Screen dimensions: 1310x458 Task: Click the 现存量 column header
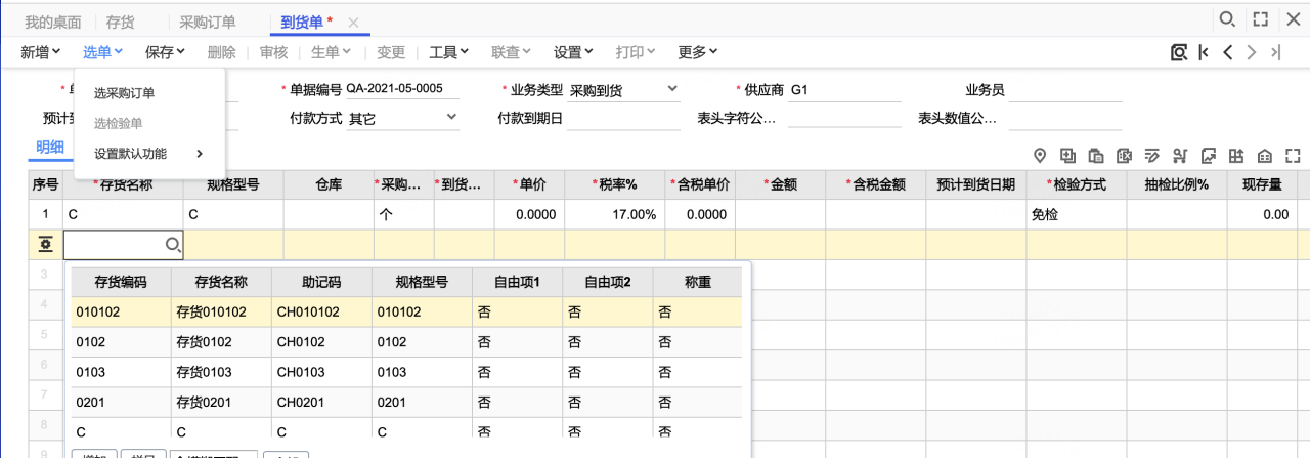click(x=1262, y=185)
